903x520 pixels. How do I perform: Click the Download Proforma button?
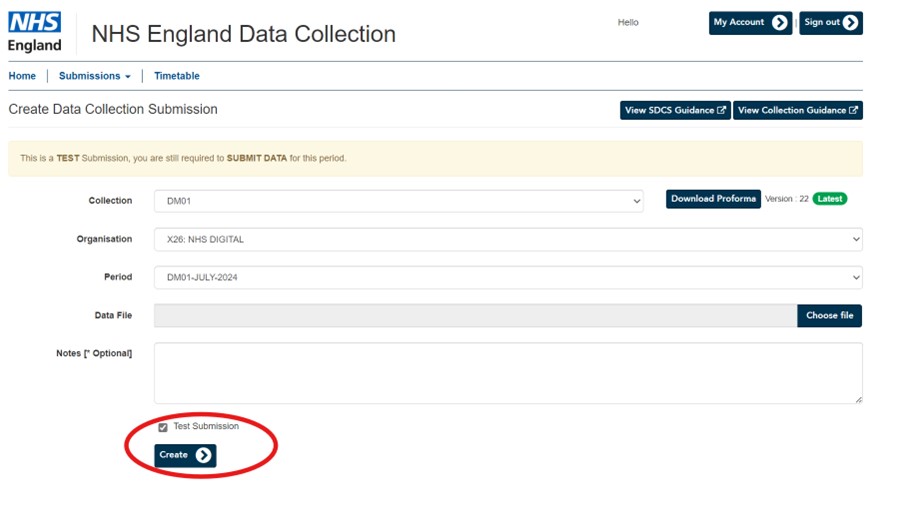tap(713, 199)
